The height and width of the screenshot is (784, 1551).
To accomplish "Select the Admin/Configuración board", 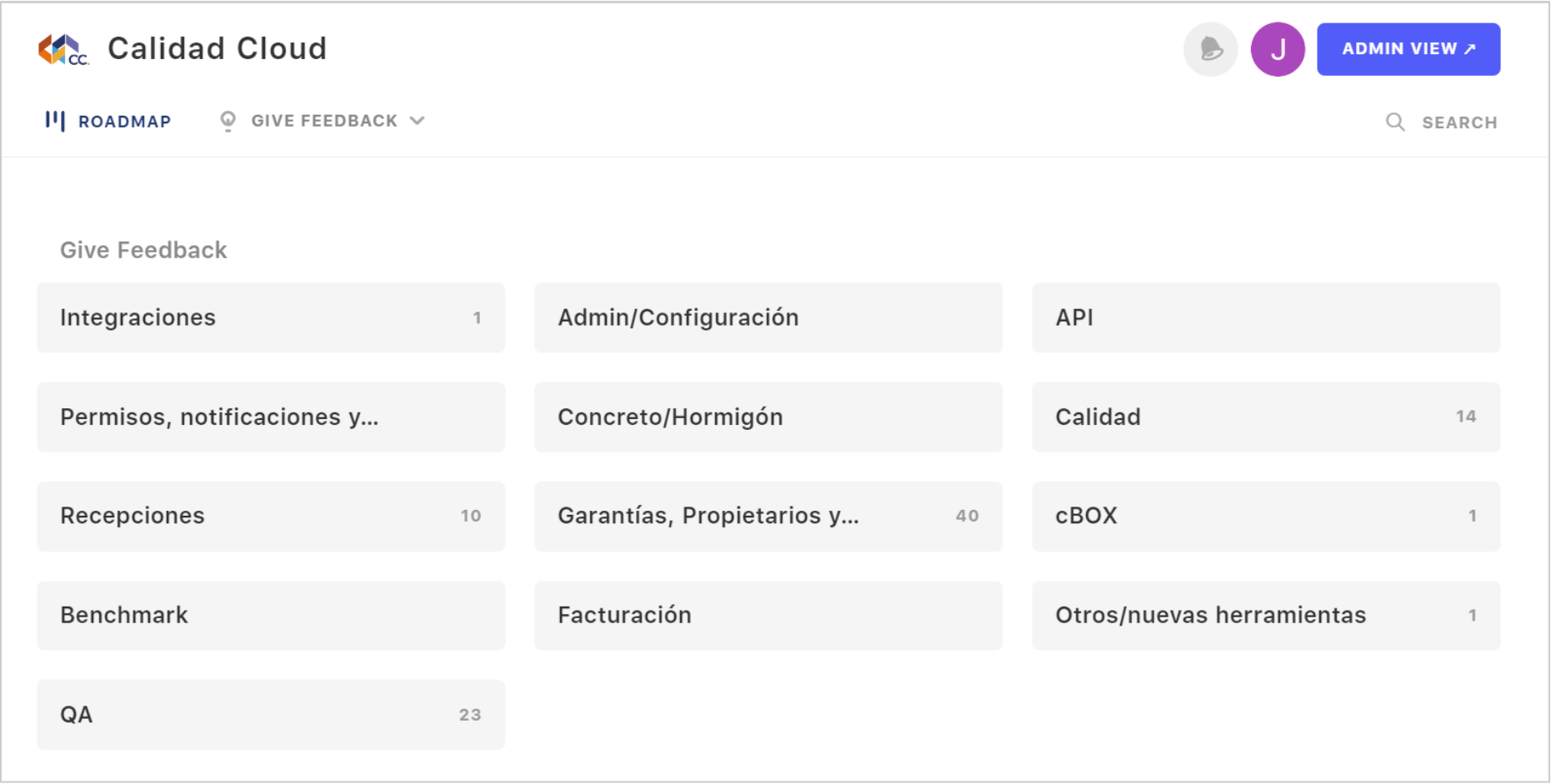I will [768, 317].
